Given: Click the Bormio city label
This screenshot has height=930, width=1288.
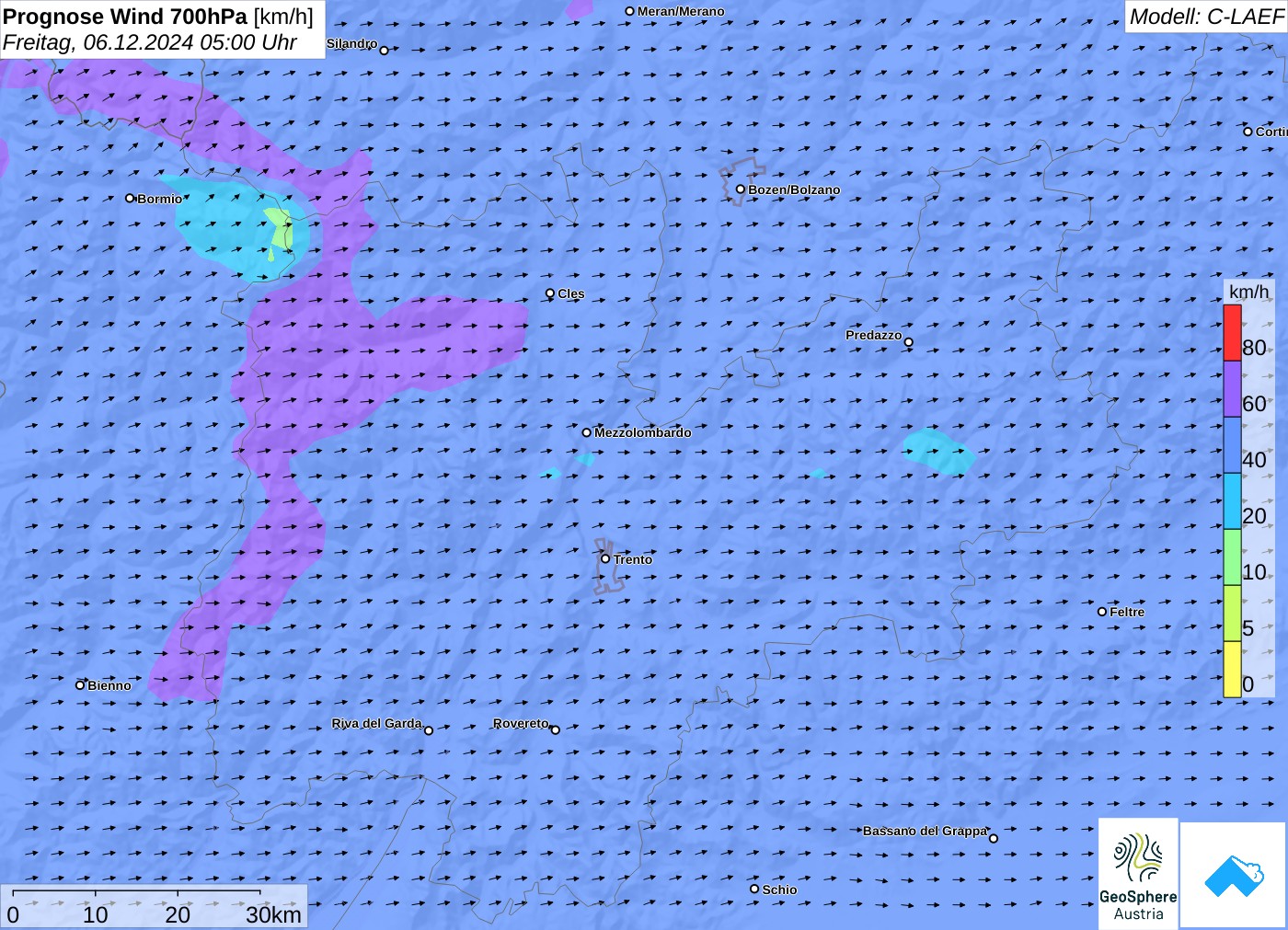Looking at the screenshot, I should (159, 199).
